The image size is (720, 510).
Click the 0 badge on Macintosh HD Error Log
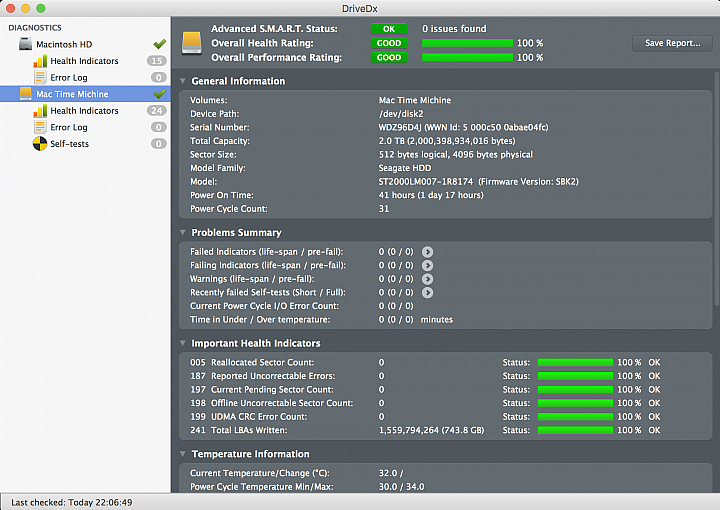click(158, 77)
